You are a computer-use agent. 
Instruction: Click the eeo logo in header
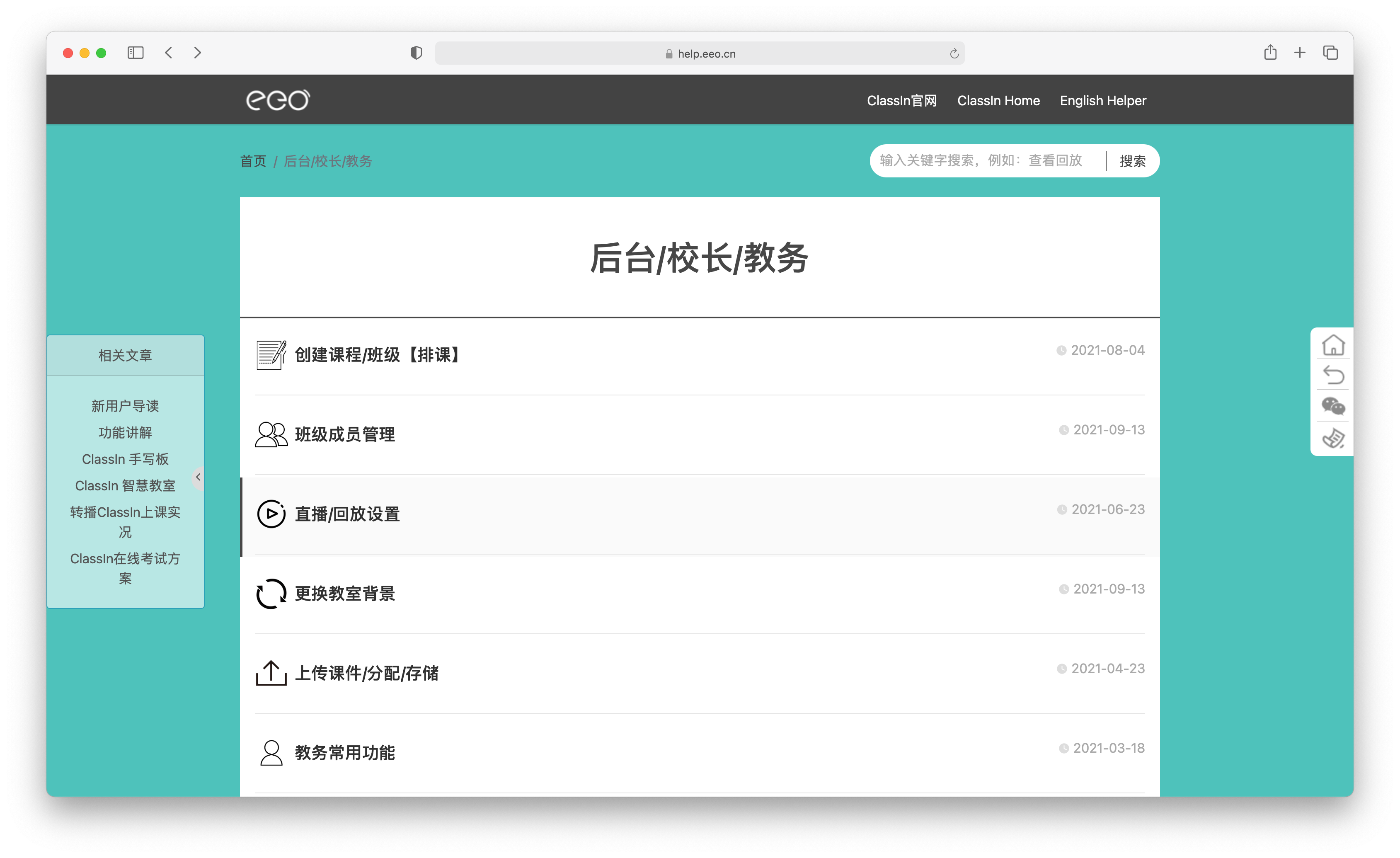click(x=278, y=100)
